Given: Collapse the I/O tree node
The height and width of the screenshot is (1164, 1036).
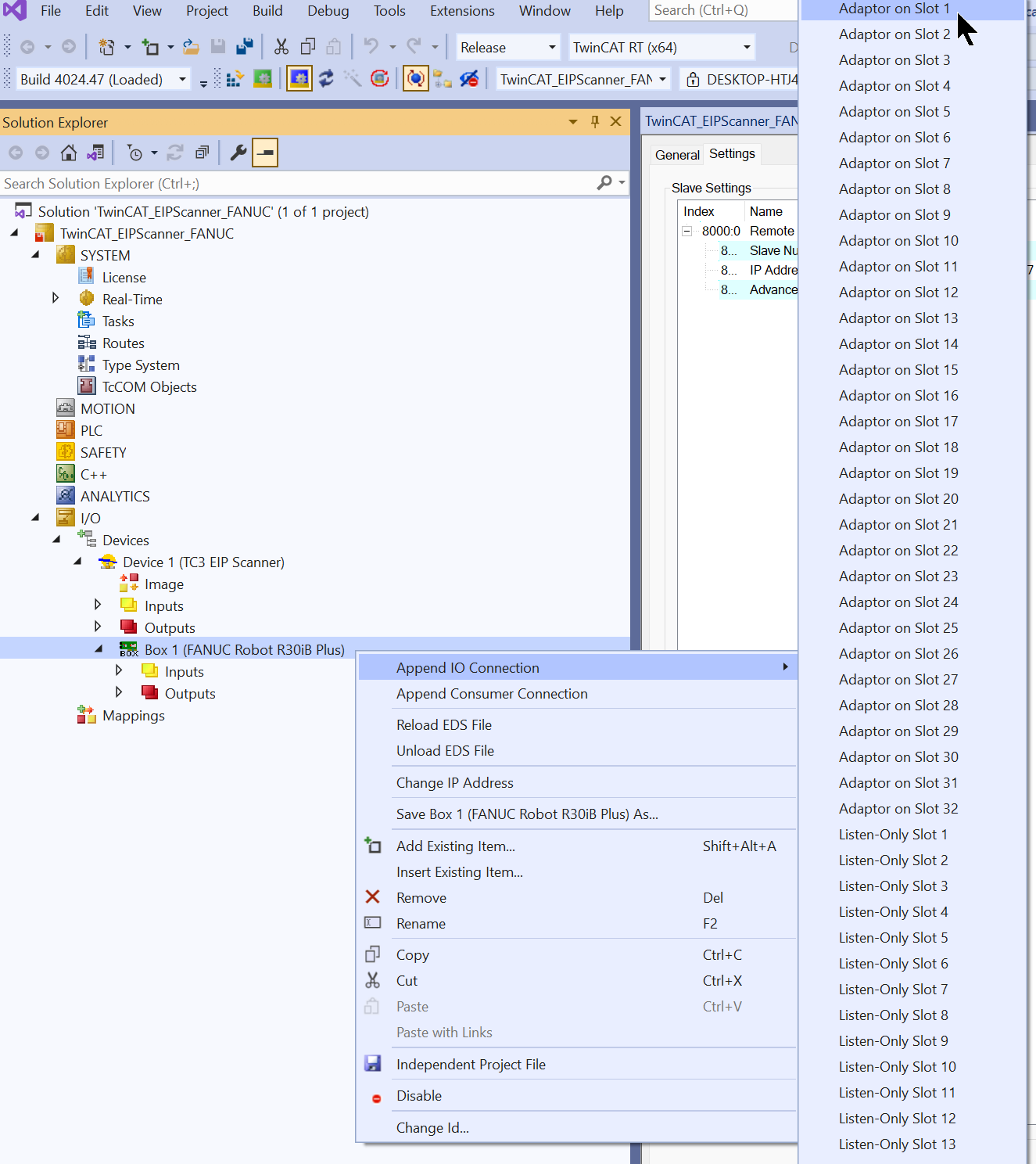Looking at the screenshot, I should coord(35,518).
